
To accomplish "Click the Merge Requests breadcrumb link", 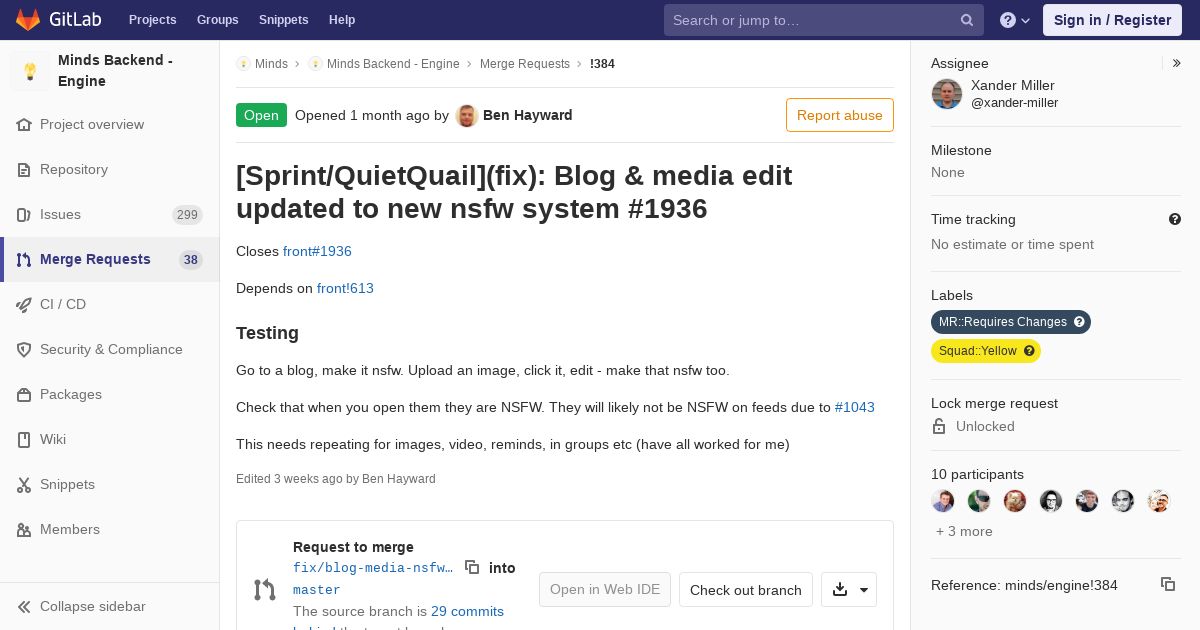I will point(525,64).
